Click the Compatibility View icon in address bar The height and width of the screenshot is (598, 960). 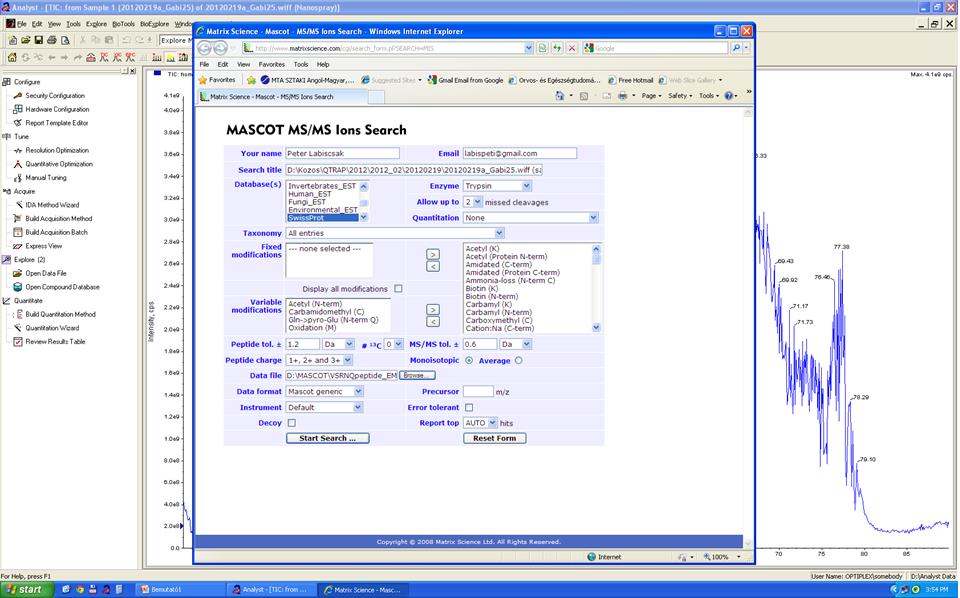point(542,48)
